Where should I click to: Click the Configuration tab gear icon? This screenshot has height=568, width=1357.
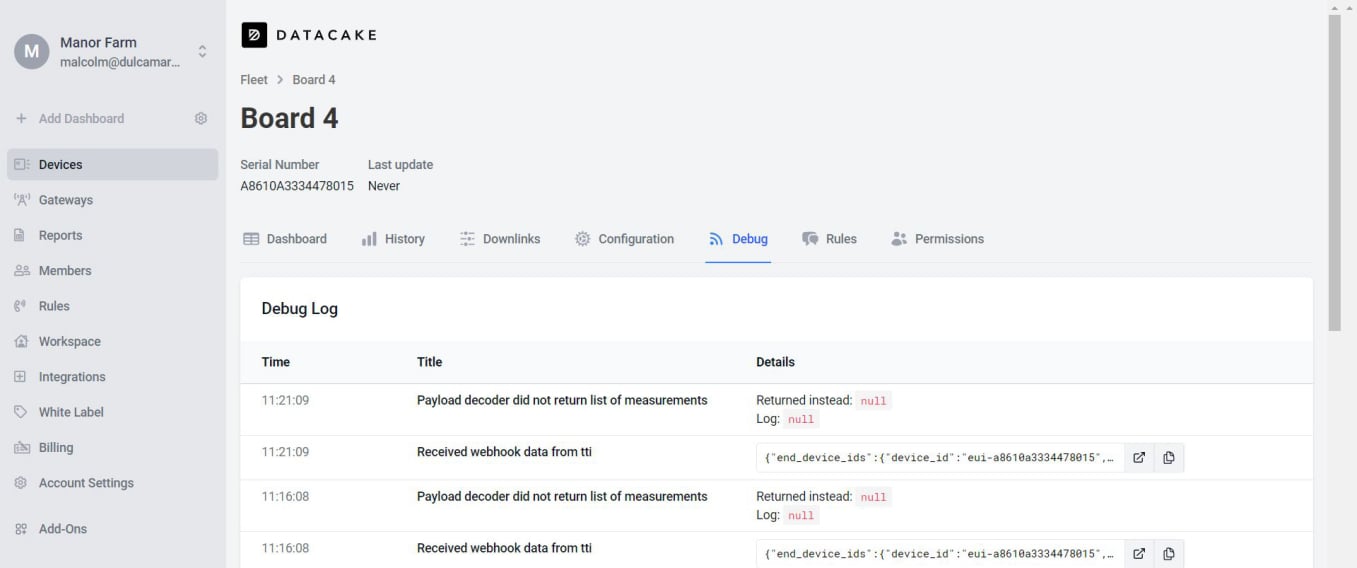582,239
